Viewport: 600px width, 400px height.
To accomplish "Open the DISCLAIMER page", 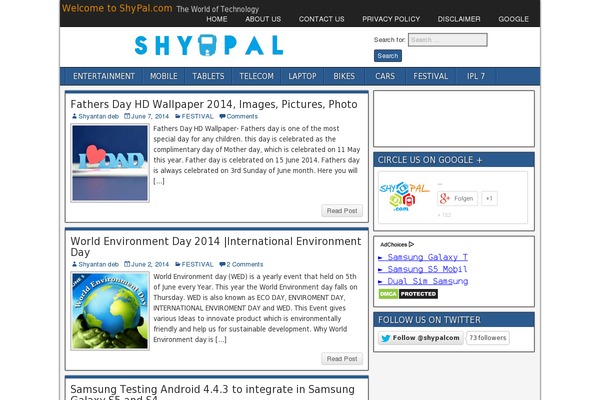I will [x=459, y=19].
